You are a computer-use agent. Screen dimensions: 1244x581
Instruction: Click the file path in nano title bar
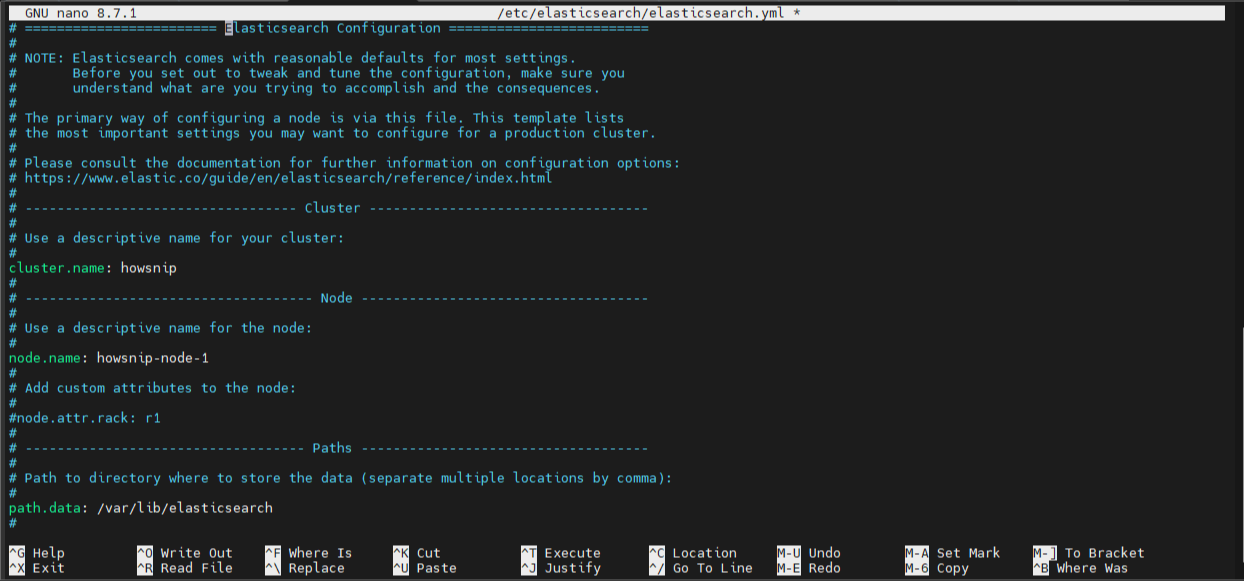641,13
